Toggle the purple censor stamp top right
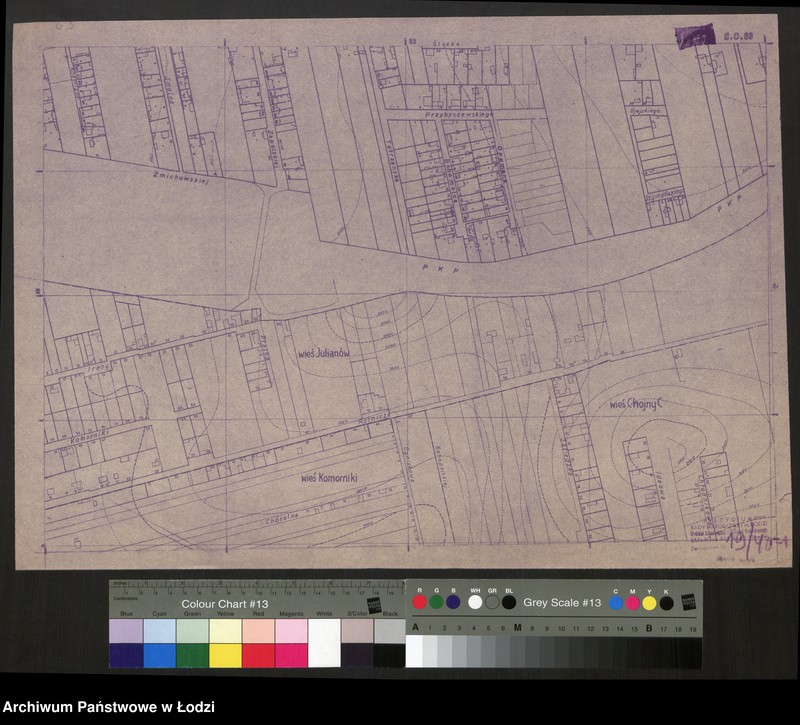800x725 pixels. [x=694, y=37]
